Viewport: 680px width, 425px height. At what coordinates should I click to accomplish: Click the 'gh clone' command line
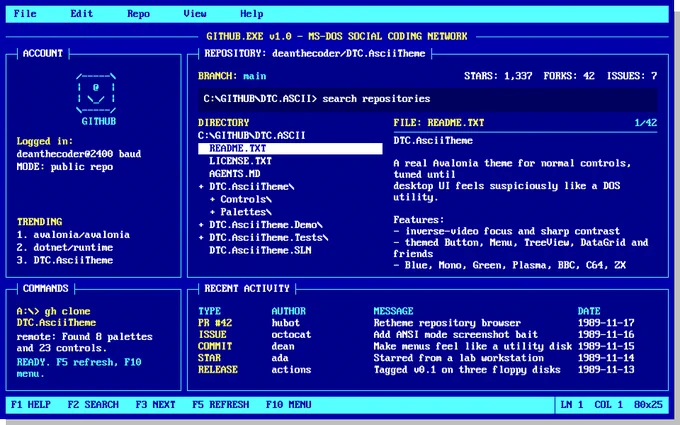[56, 317]
